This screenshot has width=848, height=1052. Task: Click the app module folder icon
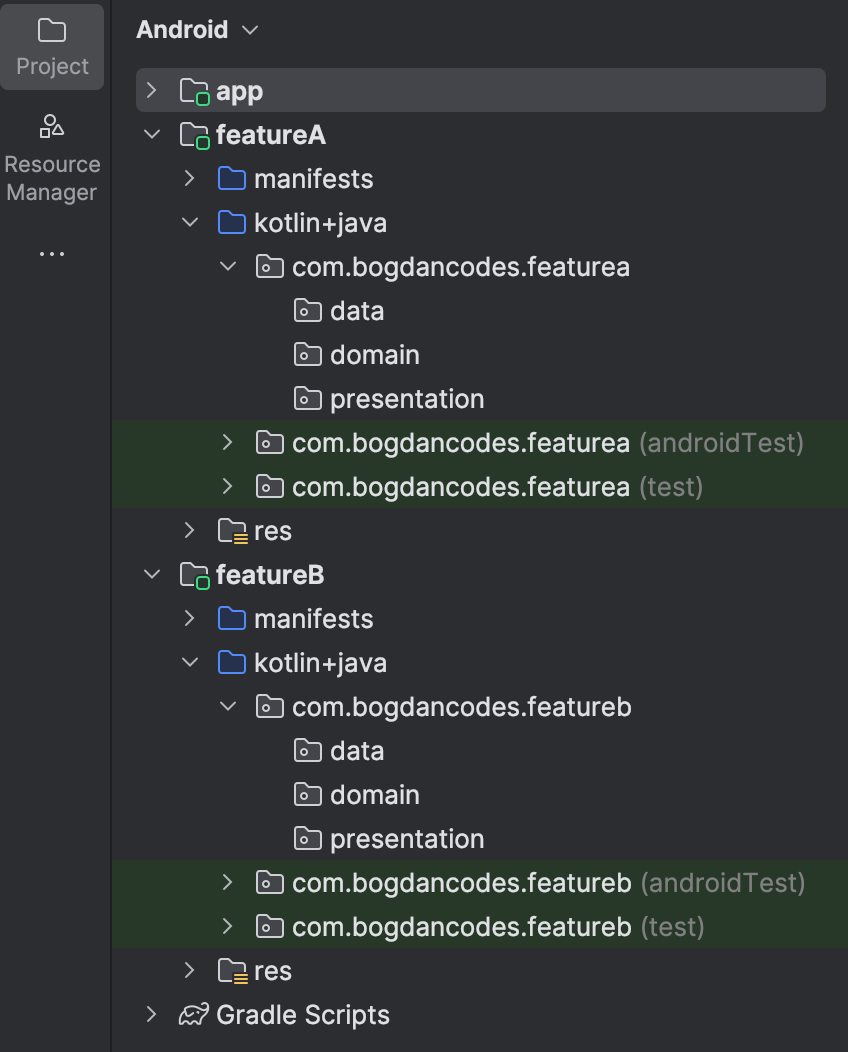coord(195,91)
